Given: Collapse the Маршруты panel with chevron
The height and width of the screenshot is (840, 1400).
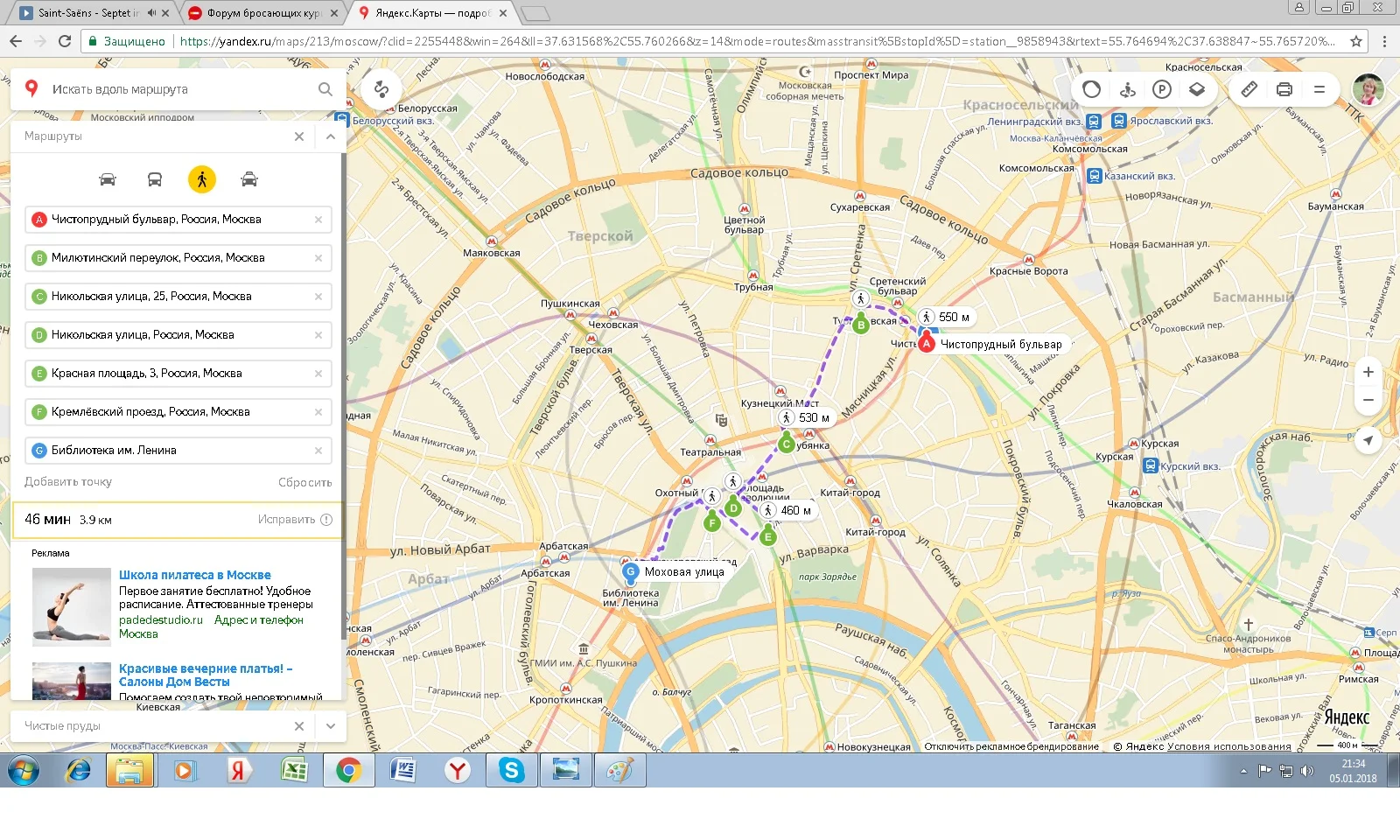Looking at the screenshot, I should tap(331, 136).
